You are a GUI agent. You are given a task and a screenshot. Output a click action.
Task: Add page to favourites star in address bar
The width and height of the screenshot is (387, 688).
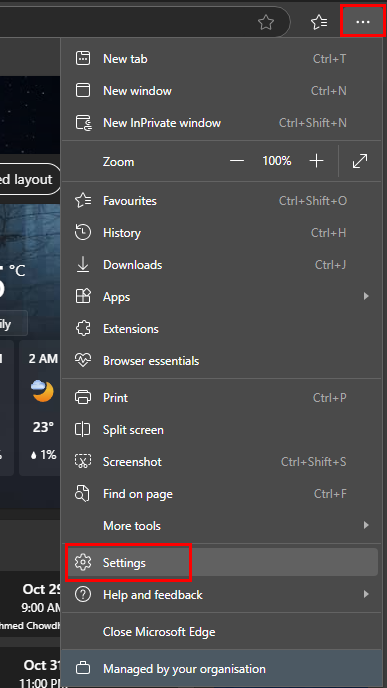click(266, 22)
